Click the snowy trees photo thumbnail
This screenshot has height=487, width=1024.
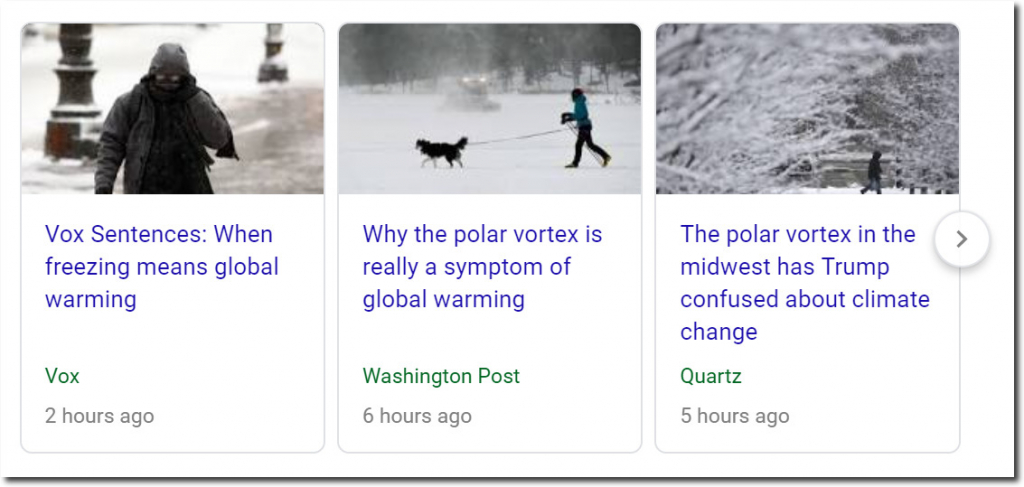pos(807,108)
